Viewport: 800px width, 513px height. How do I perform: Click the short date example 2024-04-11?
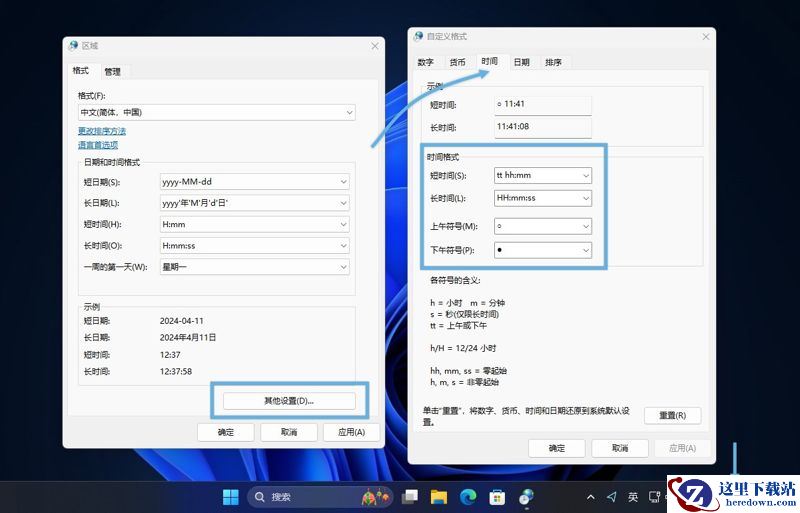[x=182, y=321]
